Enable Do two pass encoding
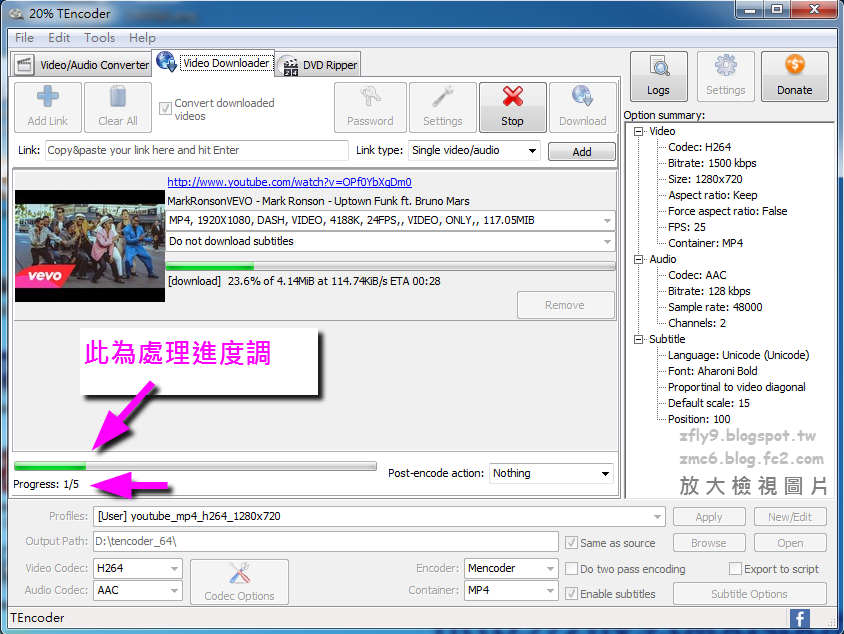The image size is (844, 634). pos(572,568)
